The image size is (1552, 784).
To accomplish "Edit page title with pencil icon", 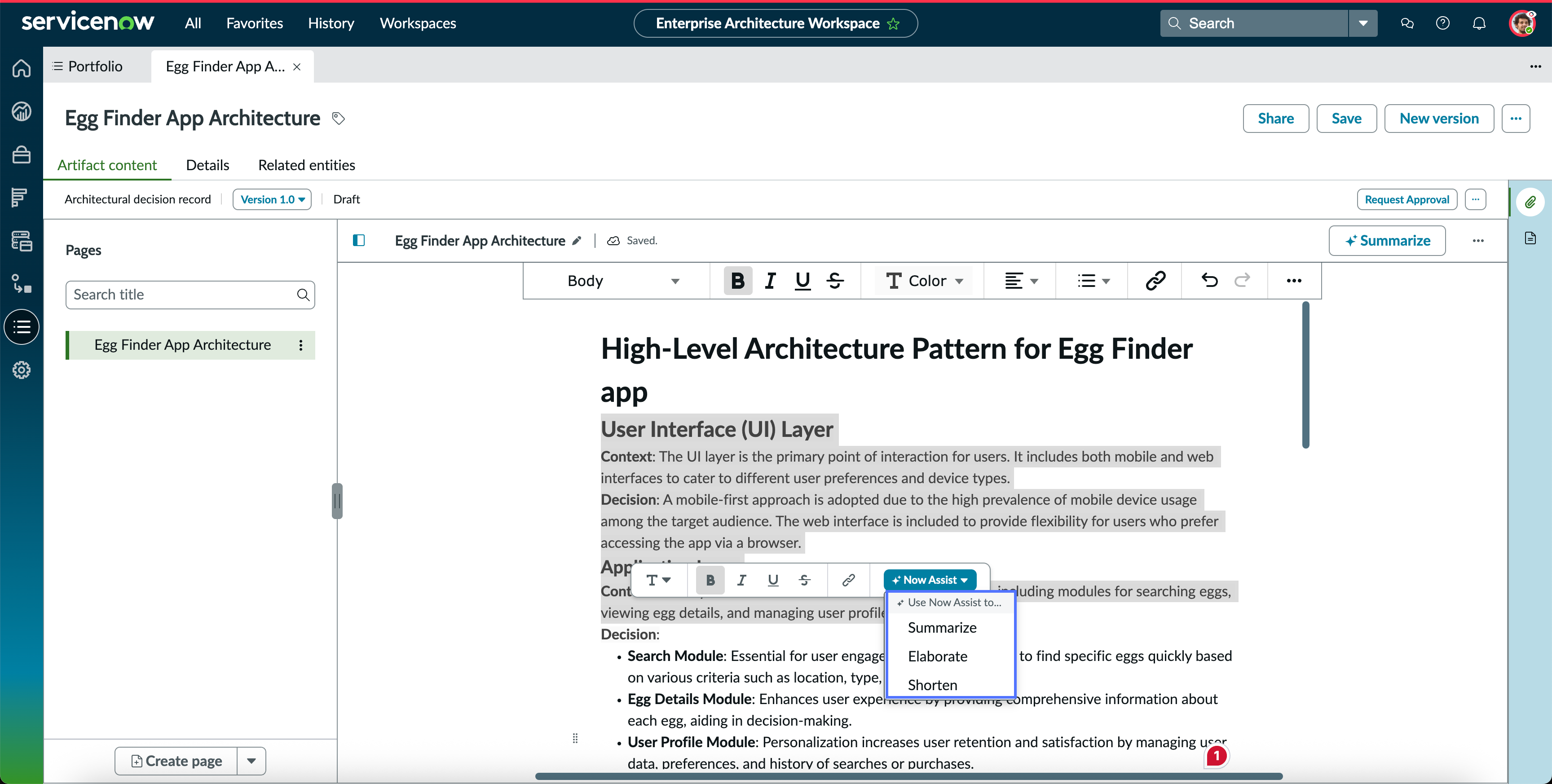I will pyautogui.click(x=577, y=240).
